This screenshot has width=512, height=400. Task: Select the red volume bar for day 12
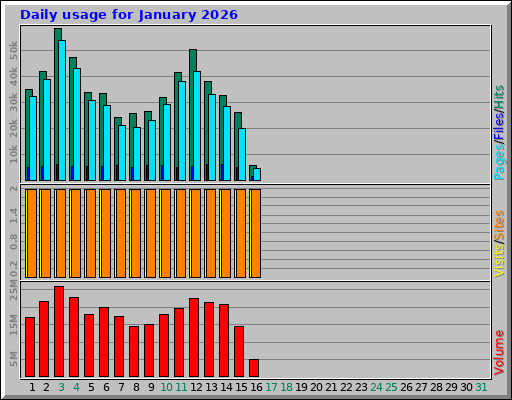pos(194,338)
